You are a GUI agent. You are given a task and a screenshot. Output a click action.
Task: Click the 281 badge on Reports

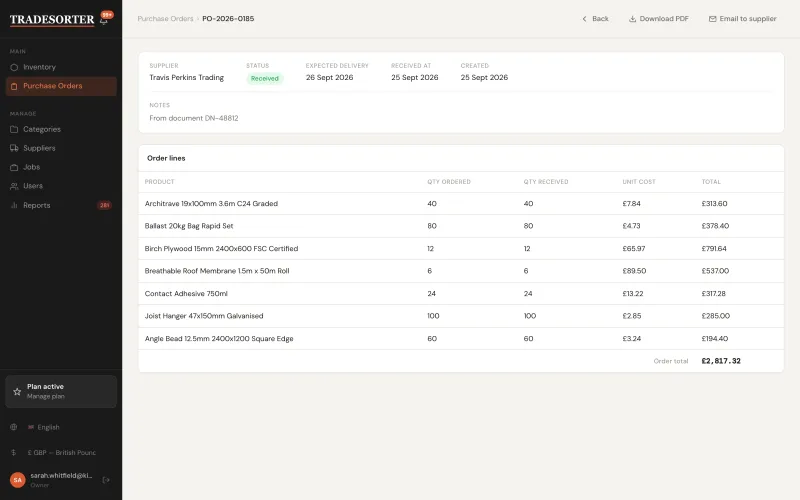point(105,206)
